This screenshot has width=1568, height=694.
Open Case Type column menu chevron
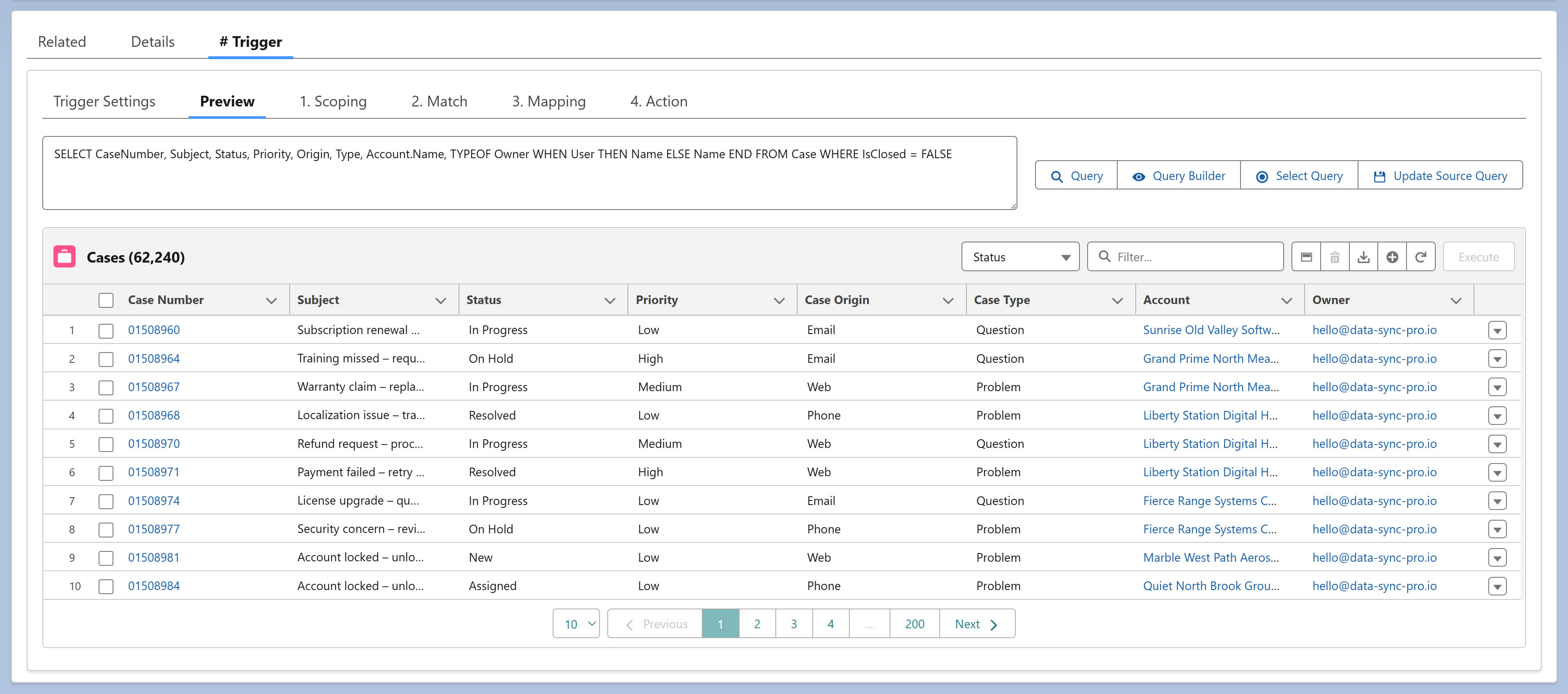click(1117, 300)
